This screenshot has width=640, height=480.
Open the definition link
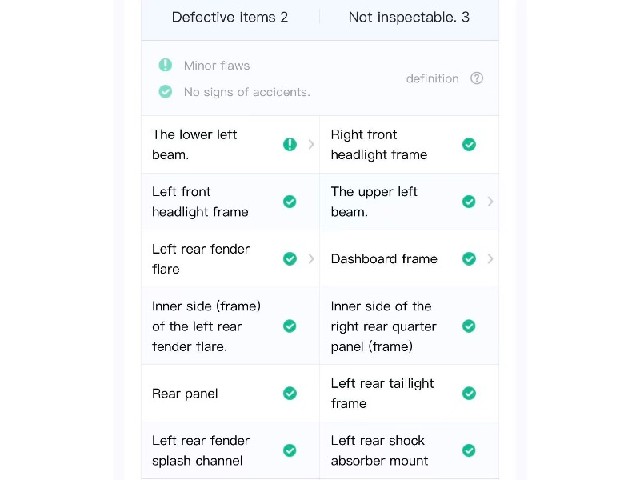pyautogui.click(x=432, y=78)
